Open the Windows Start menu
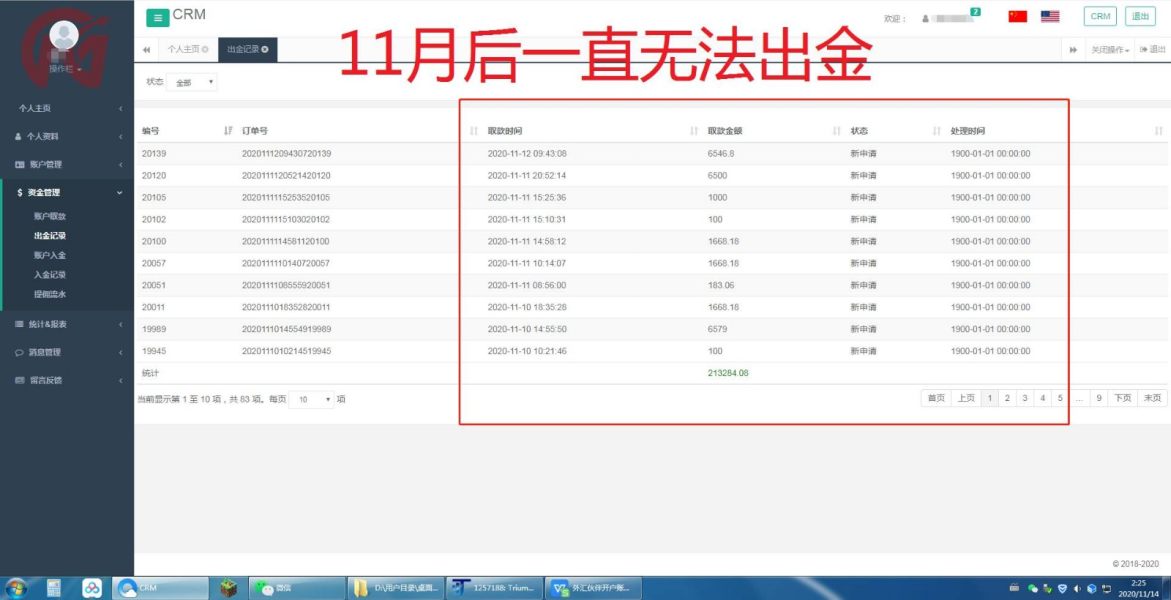Viewport: 1171px width, 600px height. click(15, 588)
